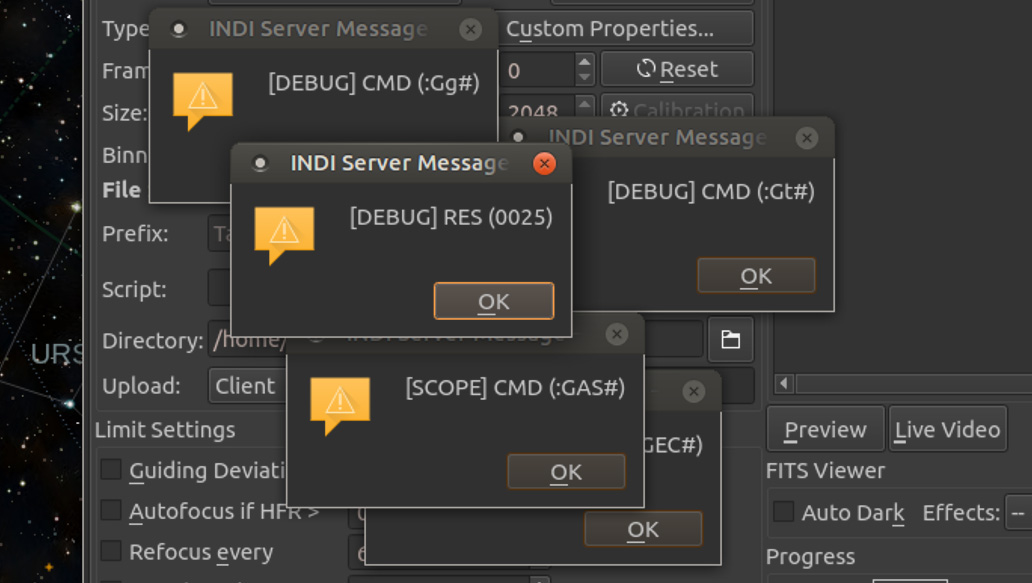Enable the Guiding Deviation limit checkbox
This screenshot has height=583, width=1032.
[x=111, y=470]
